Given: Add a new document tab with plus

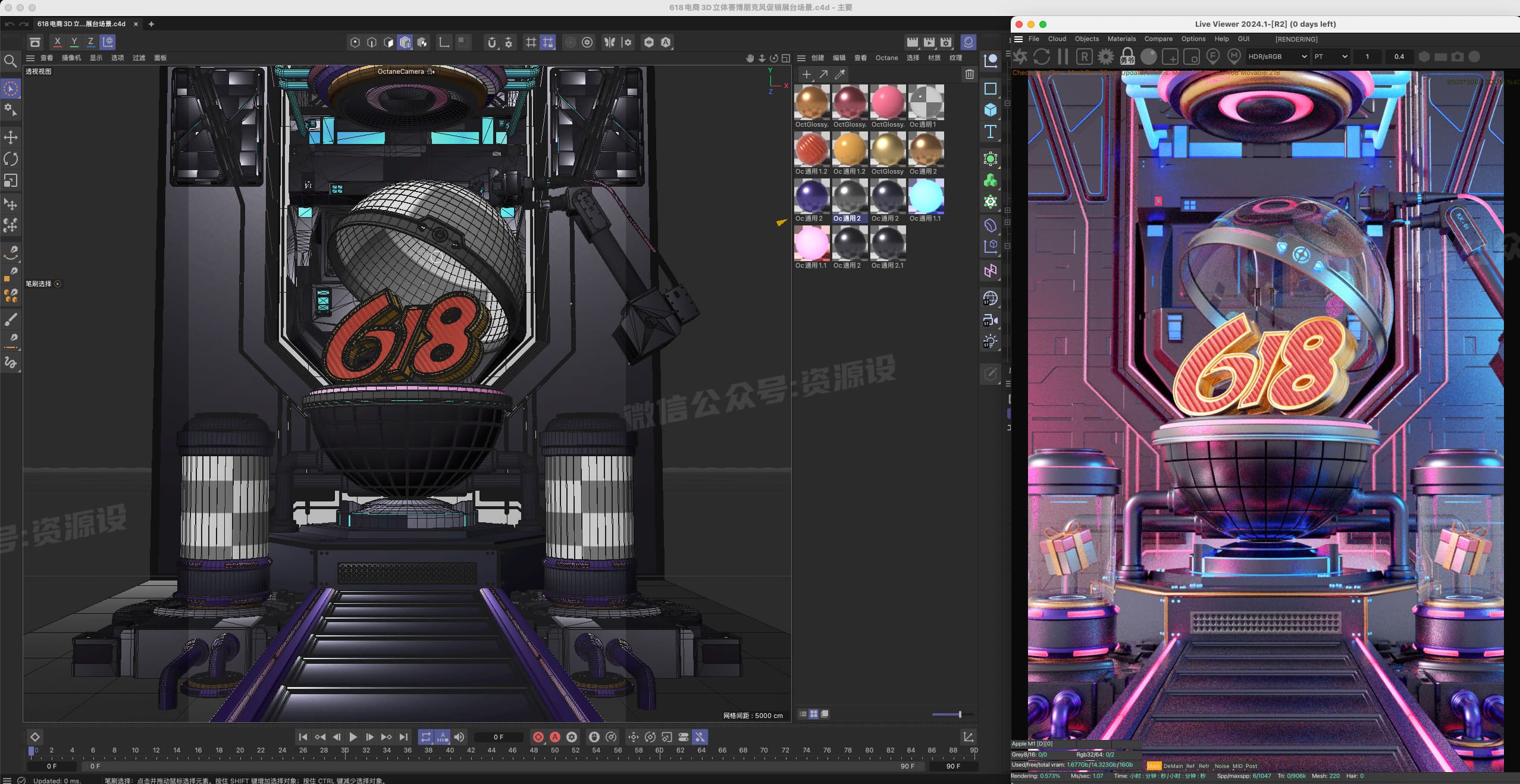Looking at the screenshot, I should click(x=151, y=24).
